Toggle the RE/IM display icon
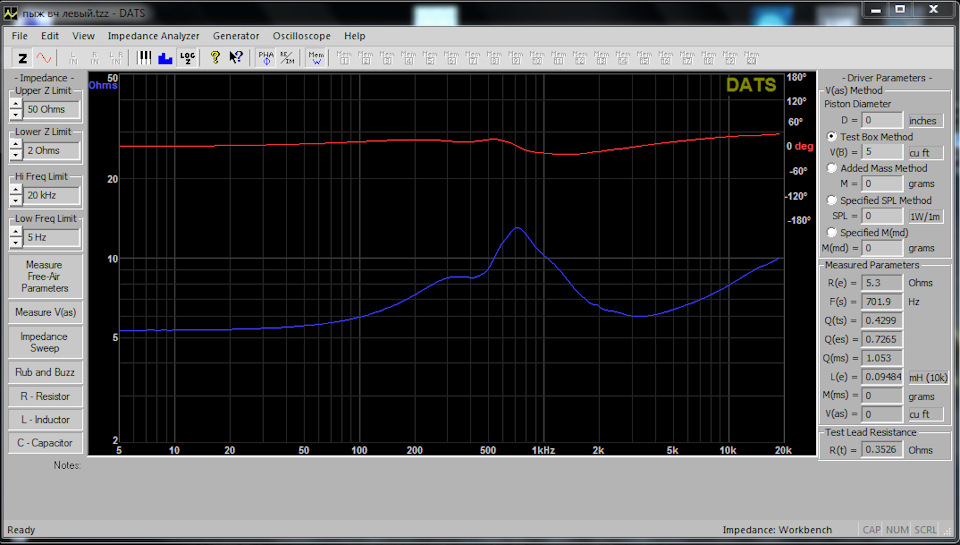Viewport: 960px width, 545px height. (287, 58)
